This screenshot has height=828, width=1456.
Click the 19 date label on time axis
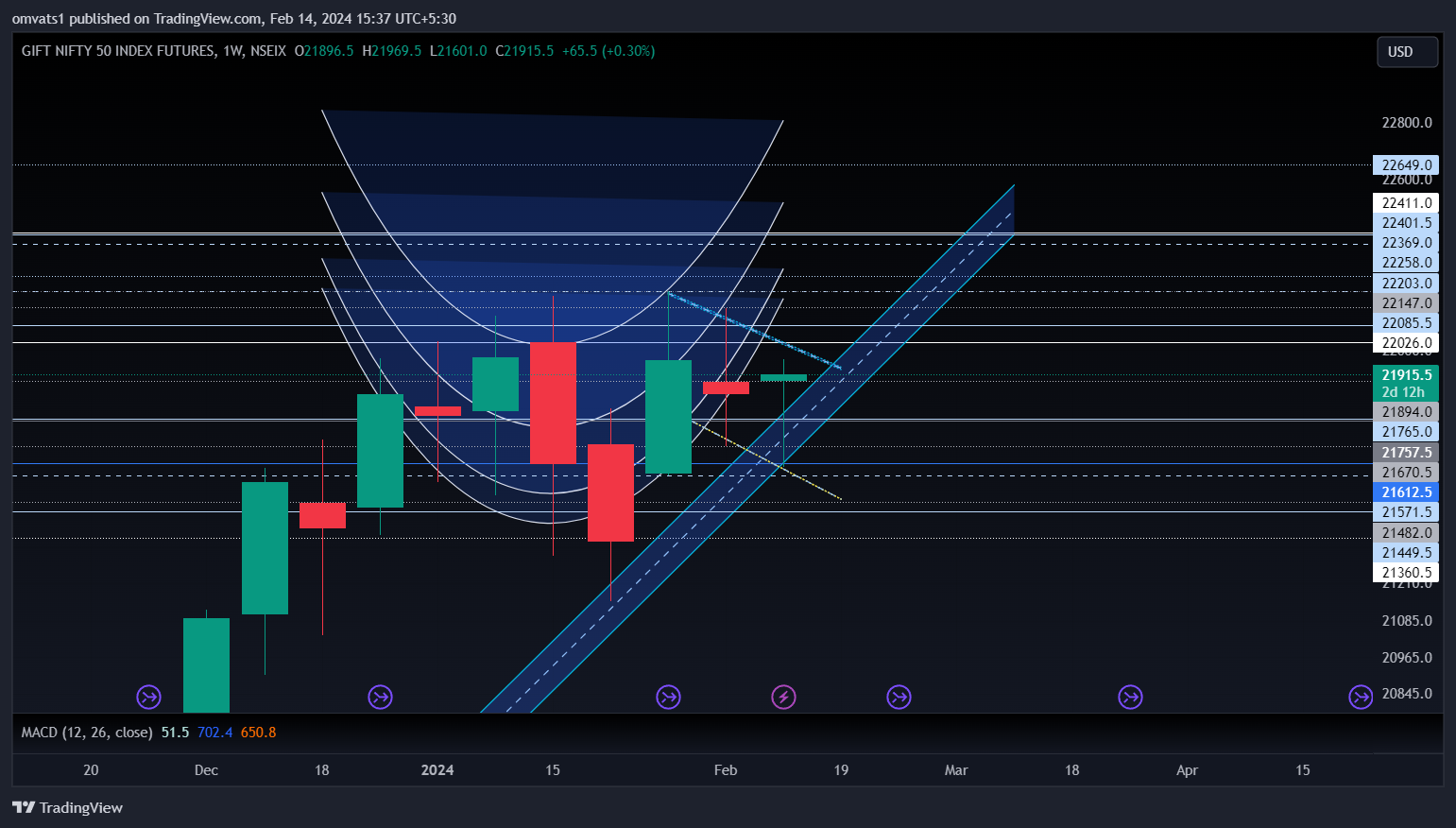[841, 770]
